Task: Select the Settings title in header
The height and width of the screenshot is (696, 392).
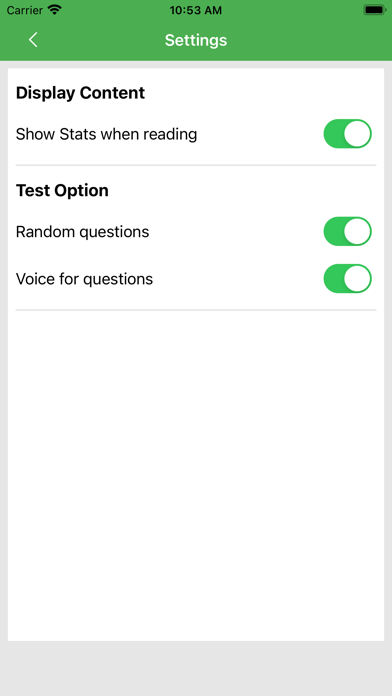Action: tap(196, 40)
